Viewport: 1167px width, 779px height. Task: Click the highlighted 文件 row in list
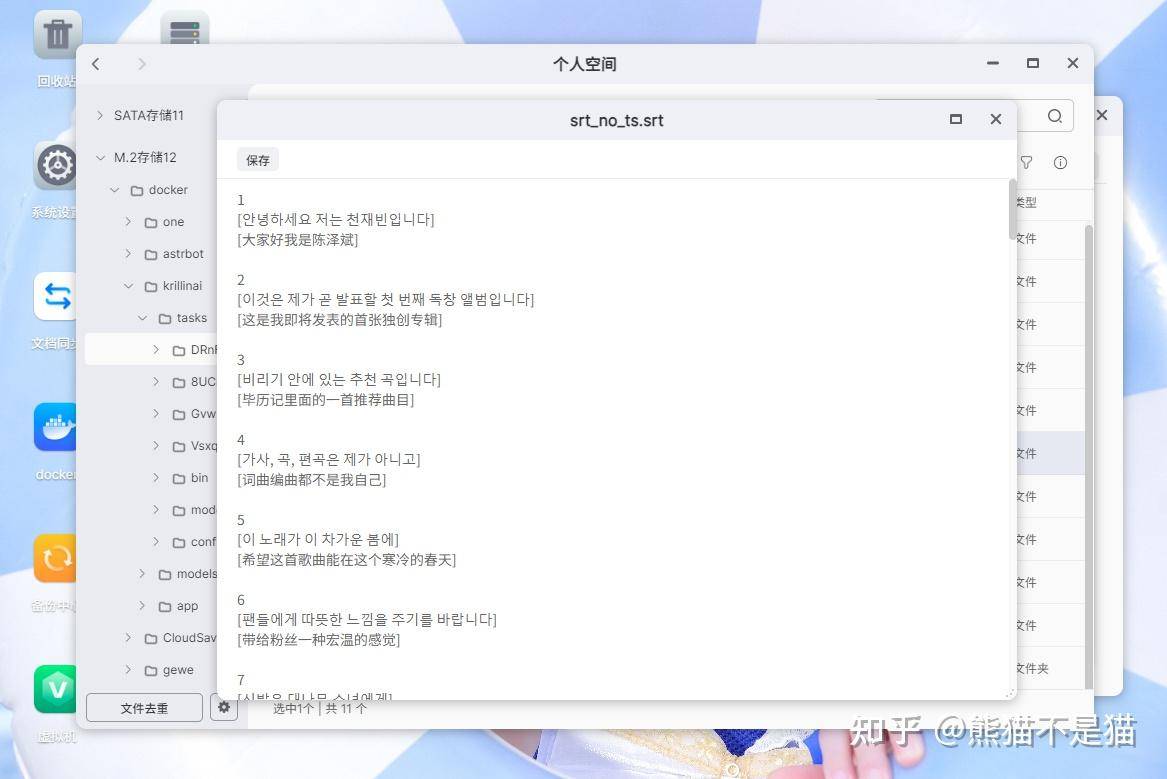tap(1051, 453)
